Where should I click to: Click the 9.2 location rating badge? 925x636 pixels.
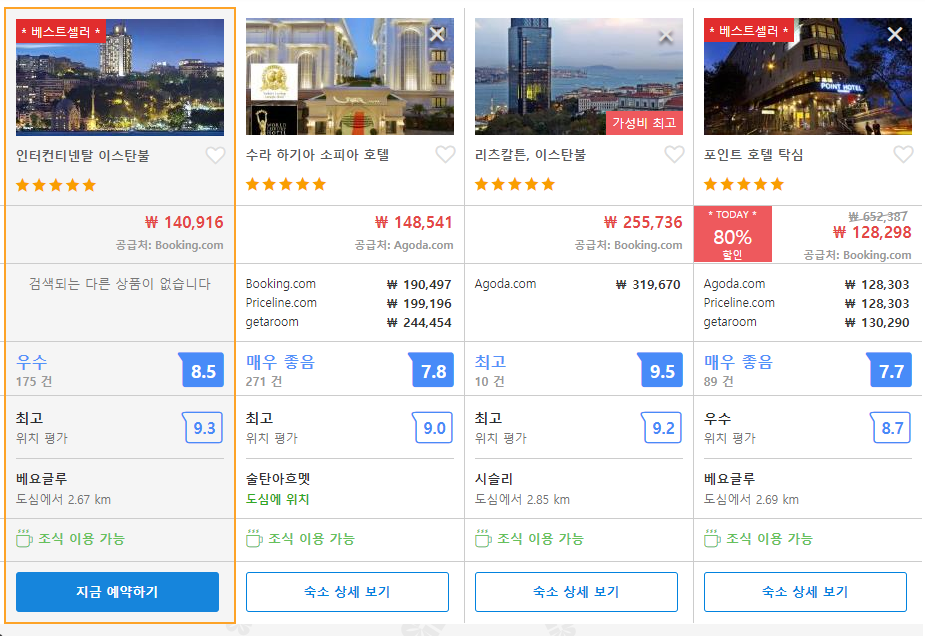click(x=662, y=428)
